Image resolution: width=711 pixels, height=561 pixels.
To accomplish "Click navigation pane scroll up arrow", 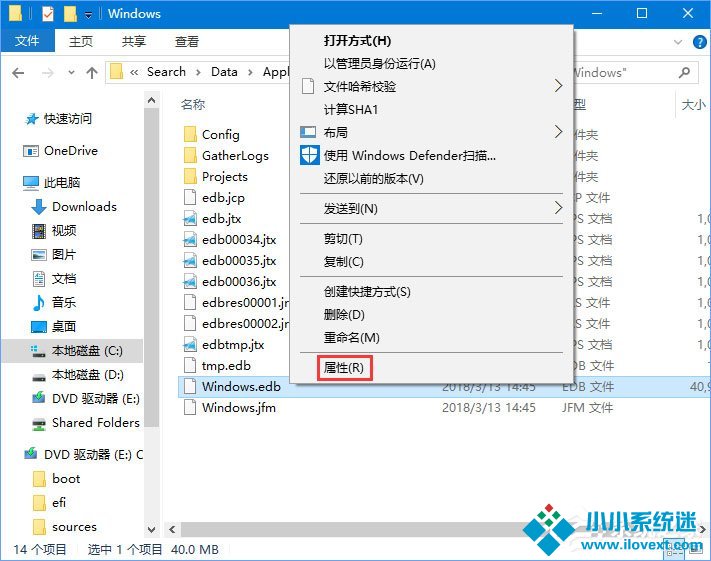I will [151, 100].
